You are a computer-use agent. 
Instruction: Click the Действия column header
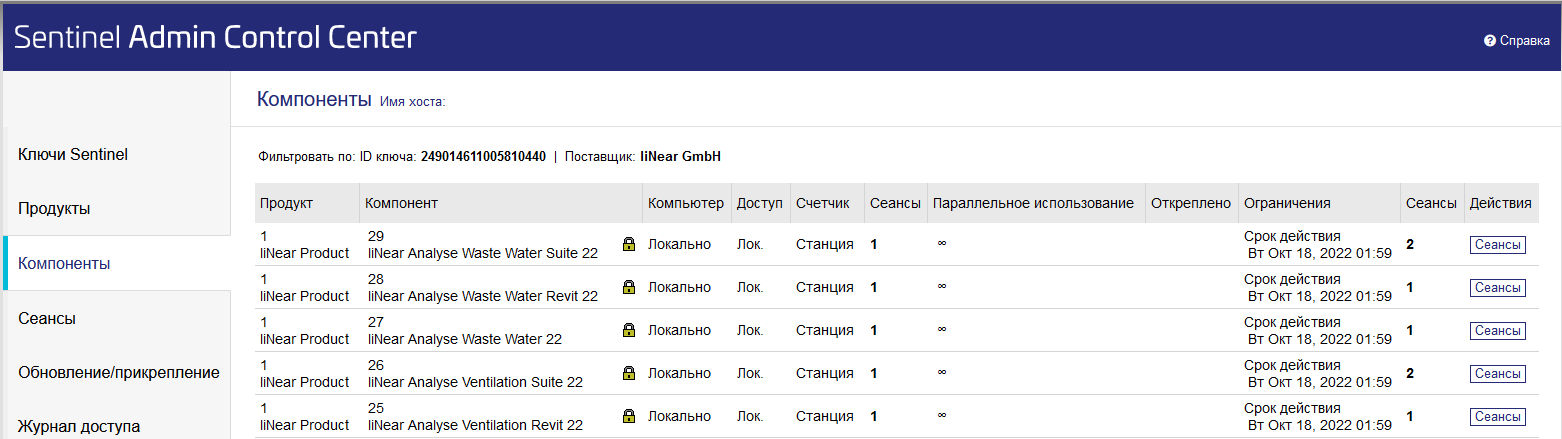[1500, 203]
